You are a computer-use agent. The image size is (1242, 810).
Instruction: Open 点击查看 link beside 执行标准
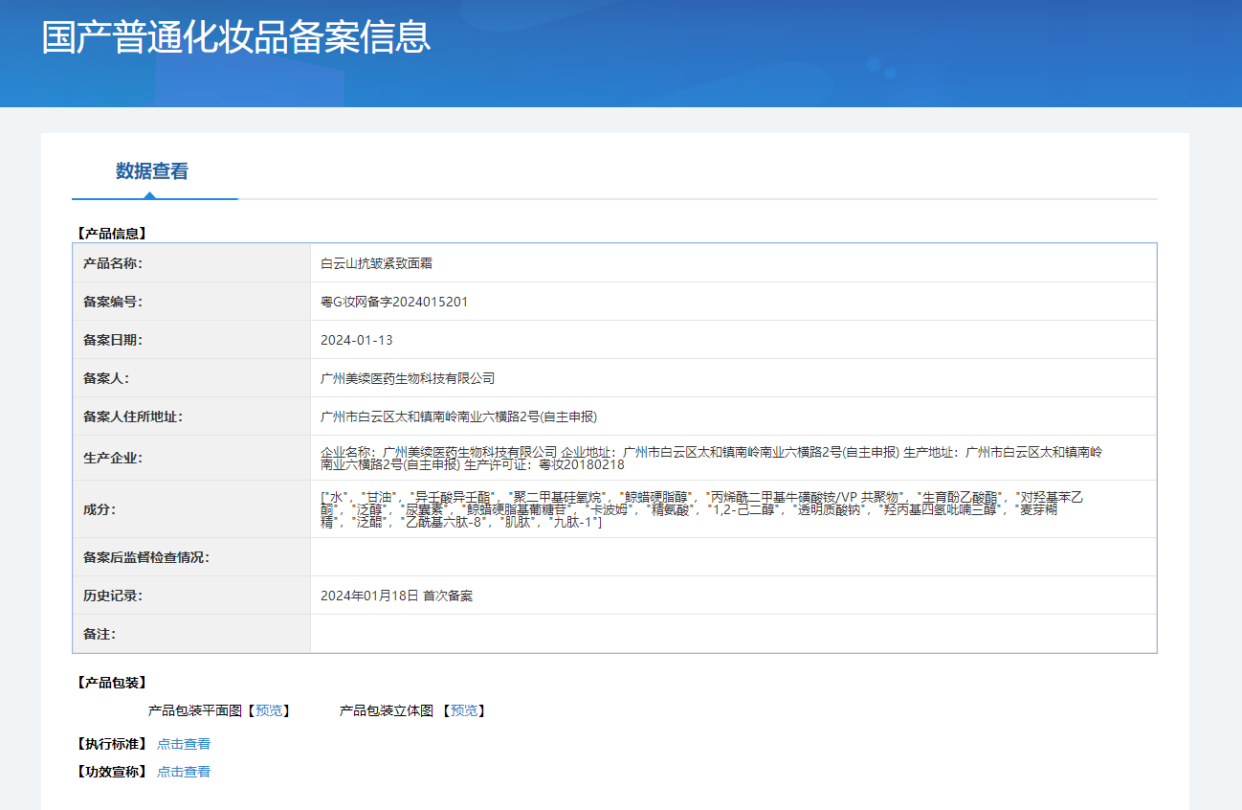click(x=184, y=744)
